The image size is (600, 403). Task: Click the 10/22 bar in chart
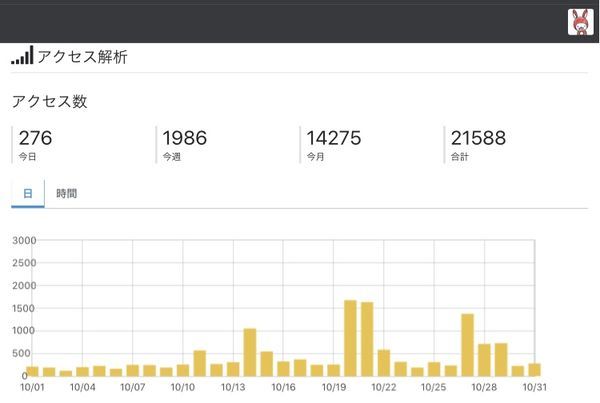click(x=384, y=363)
